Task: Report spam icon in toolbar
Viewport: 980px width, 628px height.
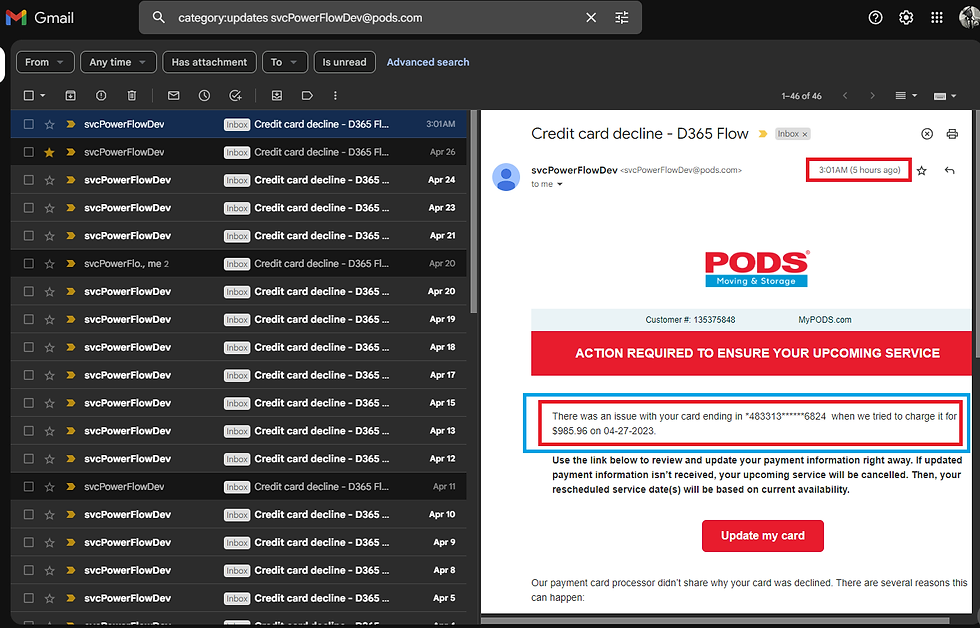Action: click(101, 96)
